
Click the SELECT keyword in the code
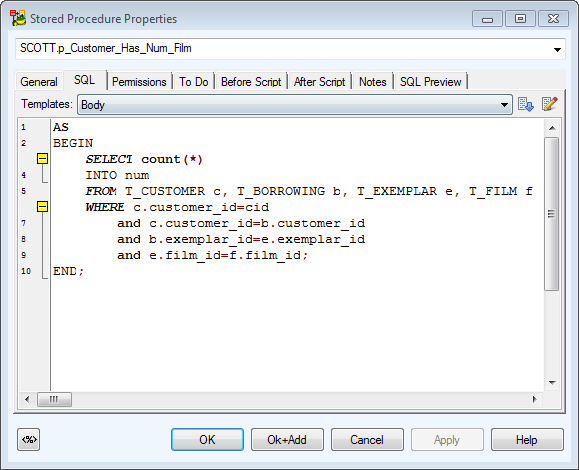tap(109, 159)
